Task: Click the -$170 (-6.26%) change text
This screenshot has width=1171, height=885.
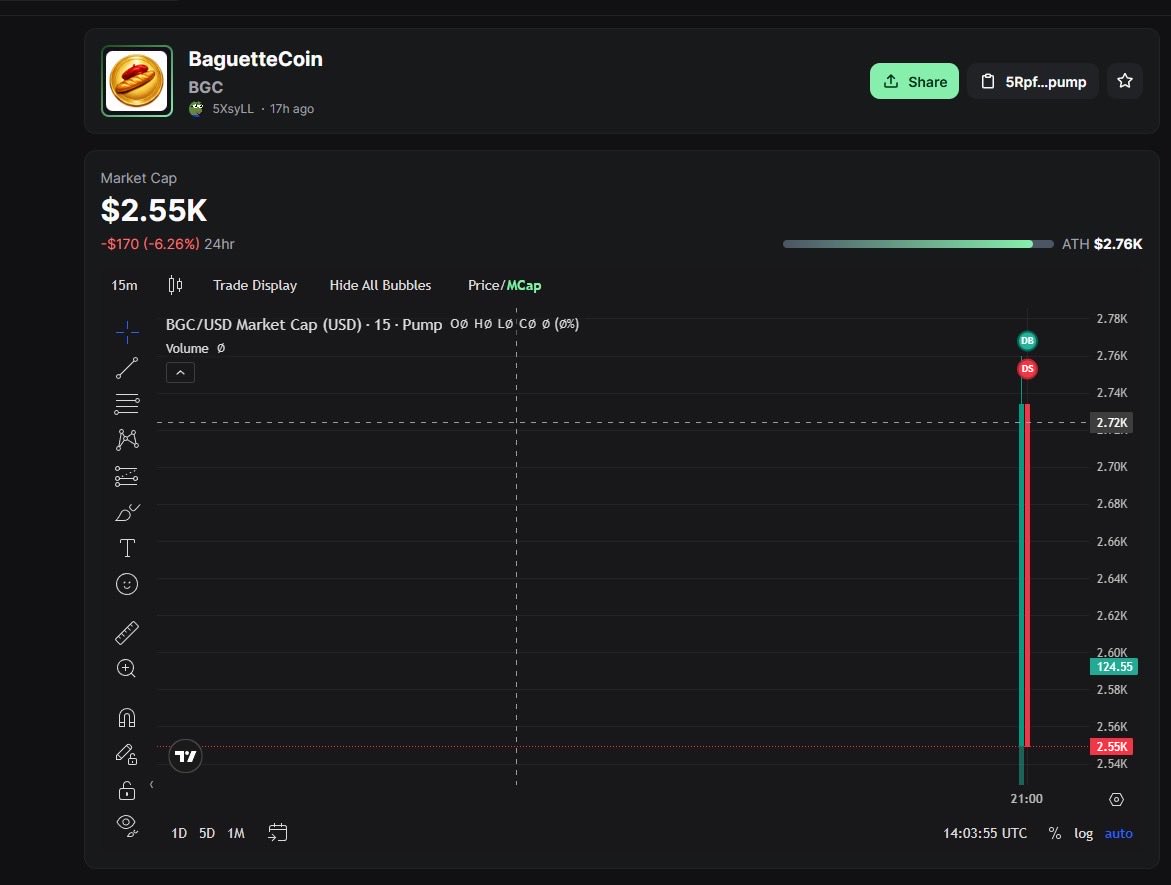Action: coord(150,244)
